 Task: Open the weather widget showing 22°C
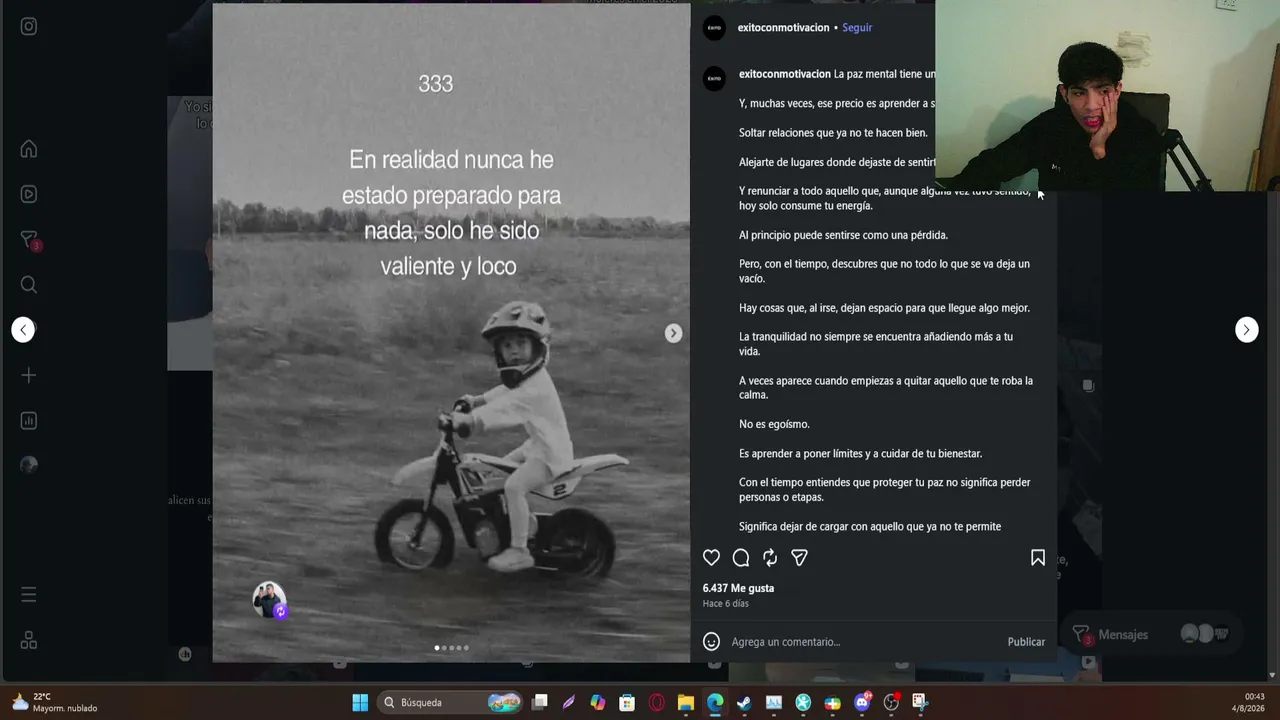click(x=55, y=703)
